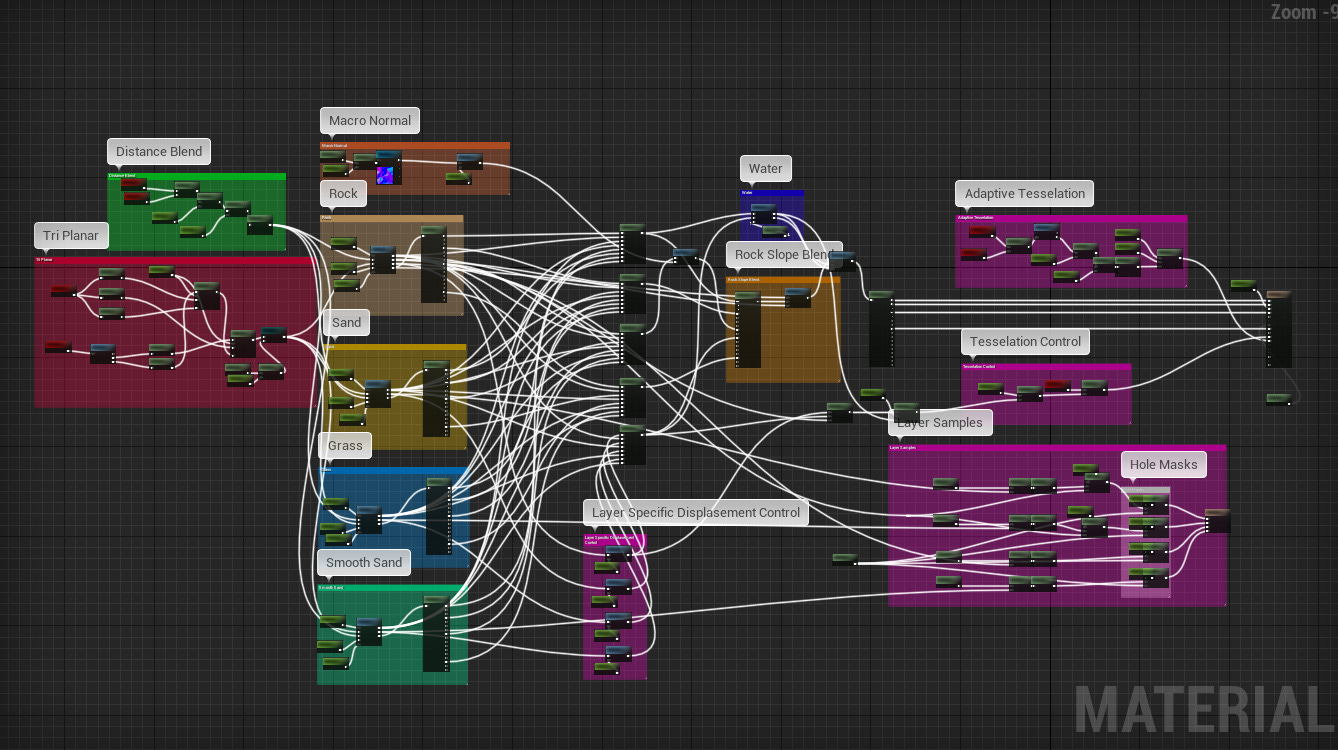1338x750 pixels.
Task: Select the rightmost node in Adaptive Tesselation box
Action: (1169, 259)
